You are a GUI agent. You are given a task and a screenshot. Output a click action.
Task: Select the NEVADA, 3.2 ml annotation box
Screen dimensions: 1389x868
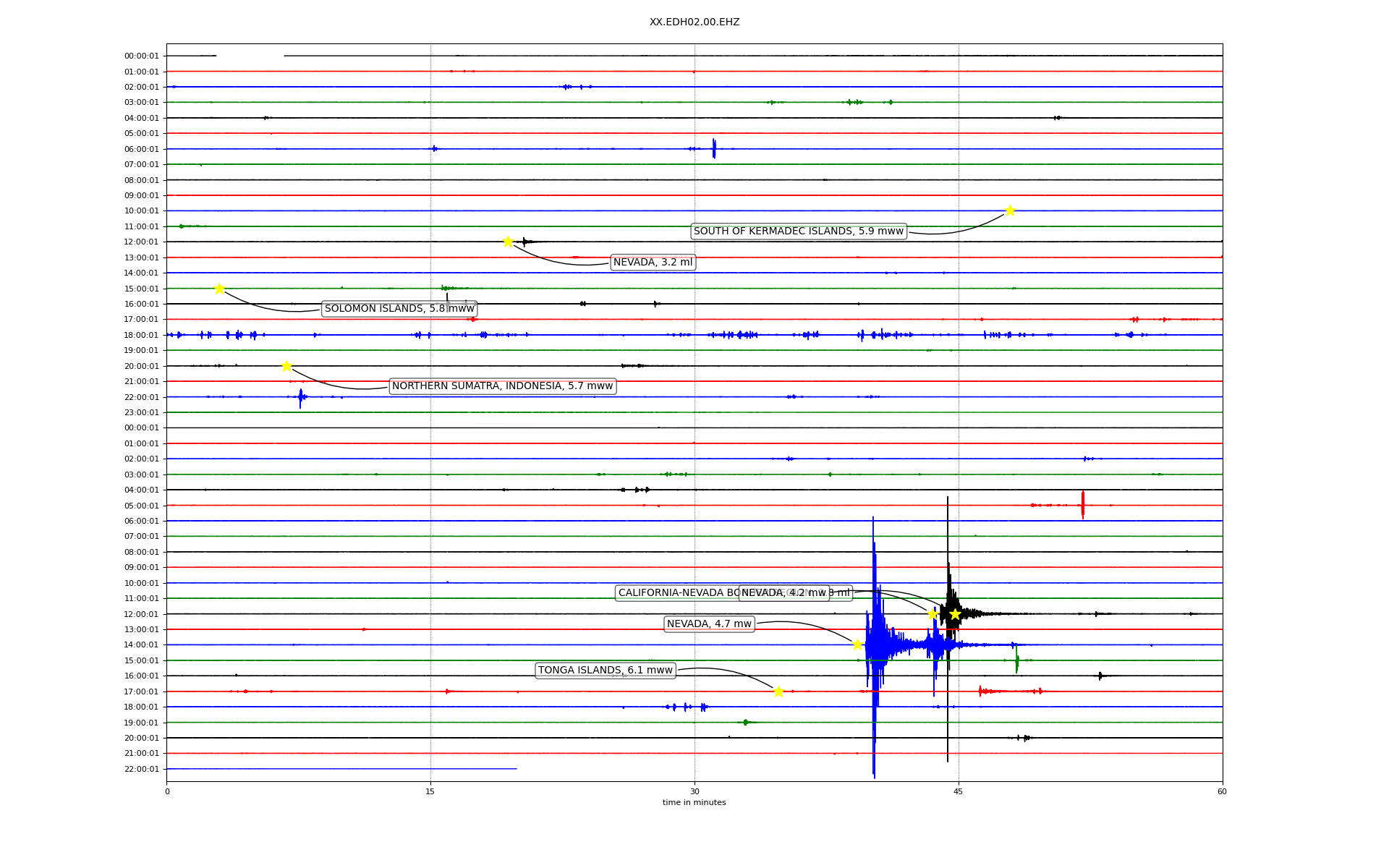(653, 263)
